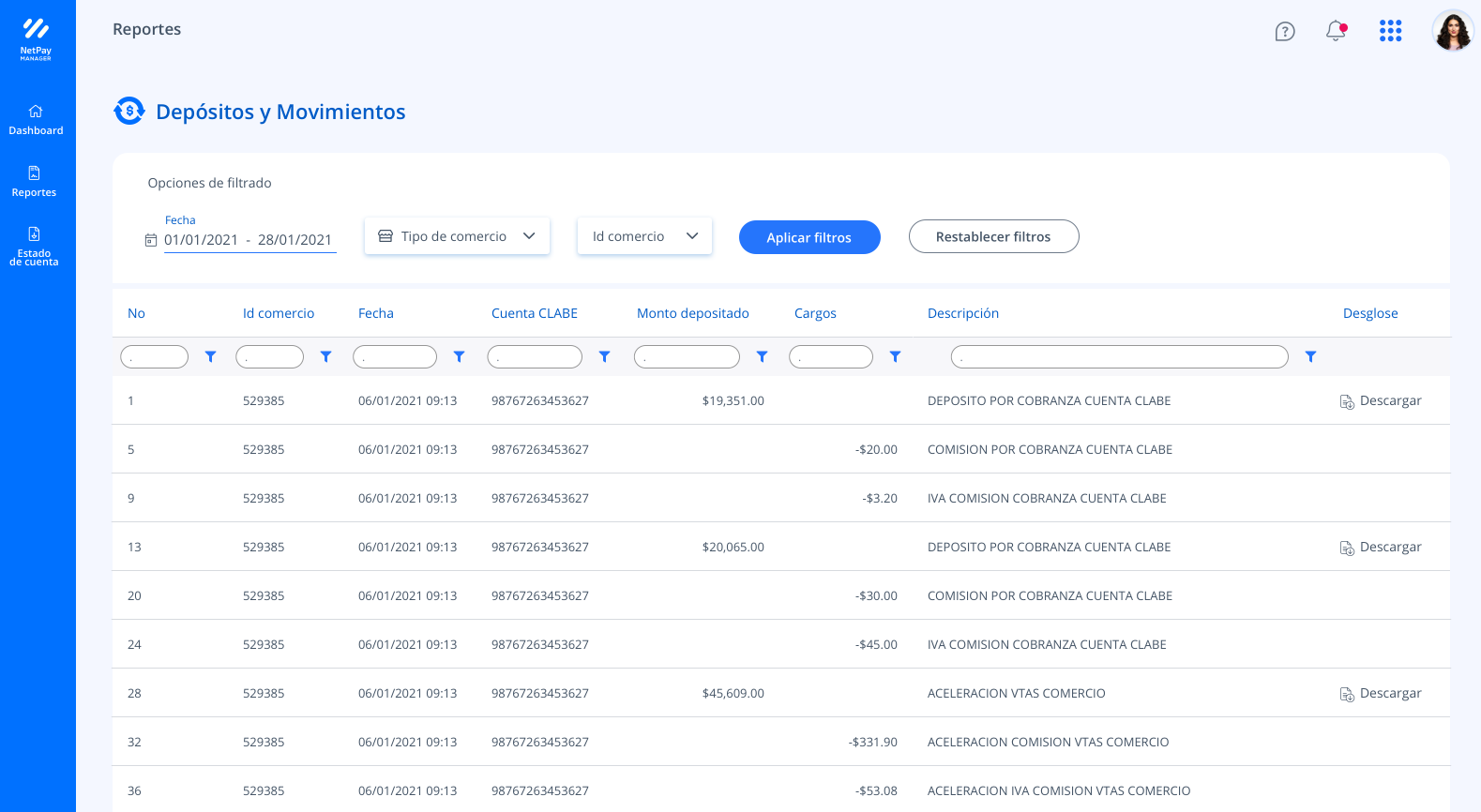The image size is (1481, 812).
Task: Select the $20,065.00 amount cell
Action: point(733,548)
